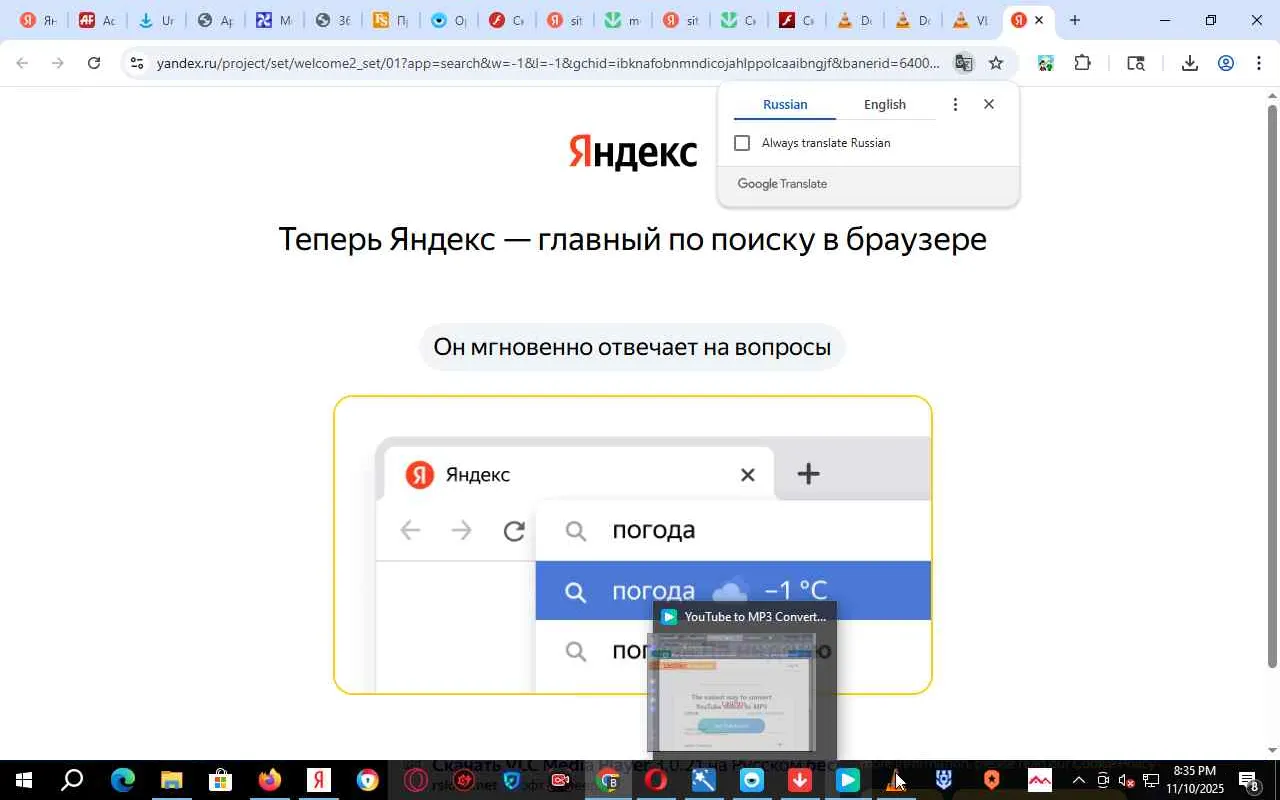Switch to the 'Ac' tab with red AF icon
Screen dimensions: 1280x800
coord(97,20)
